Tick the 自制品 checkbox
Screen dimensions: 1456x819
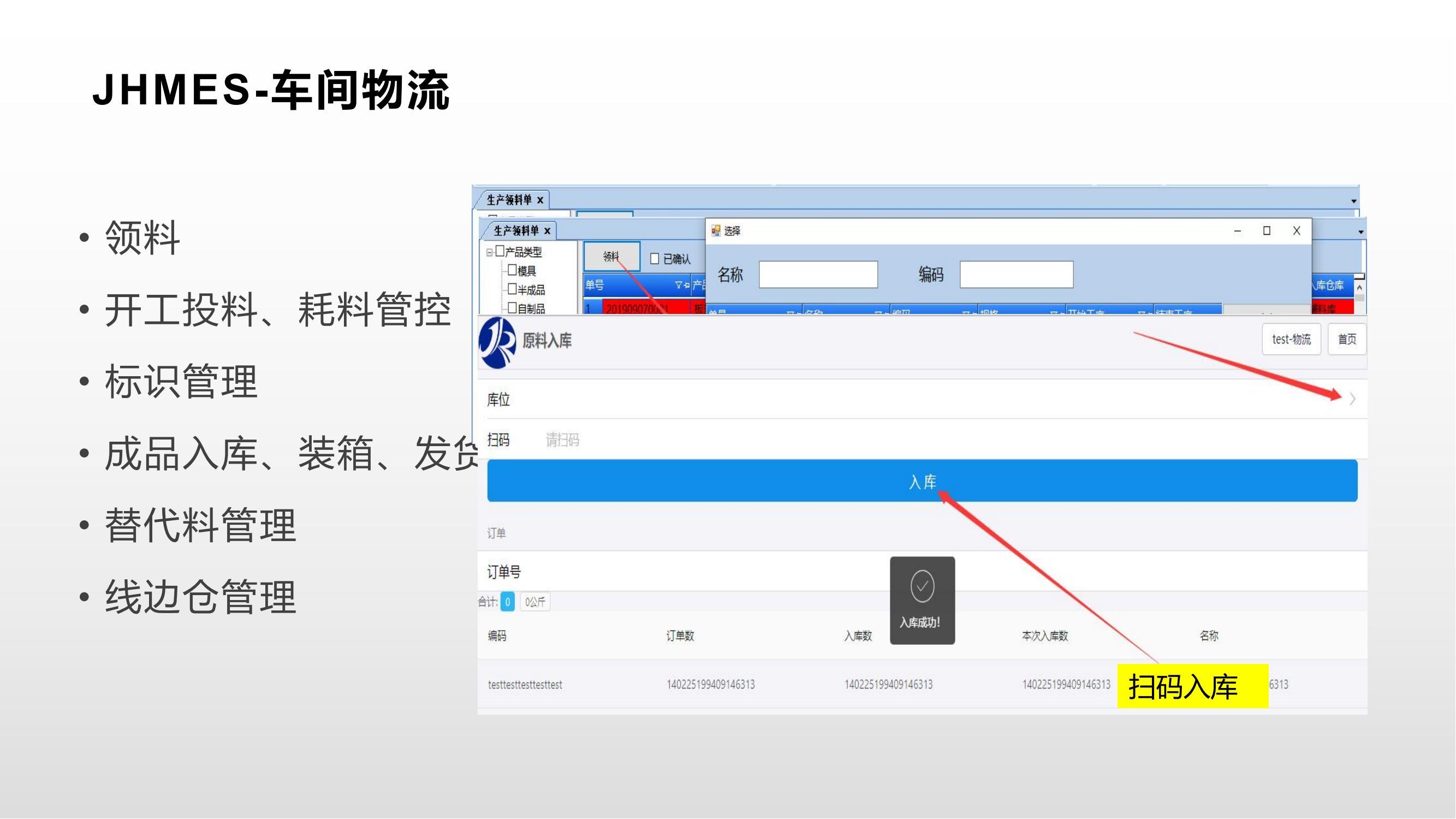point(512,307)
